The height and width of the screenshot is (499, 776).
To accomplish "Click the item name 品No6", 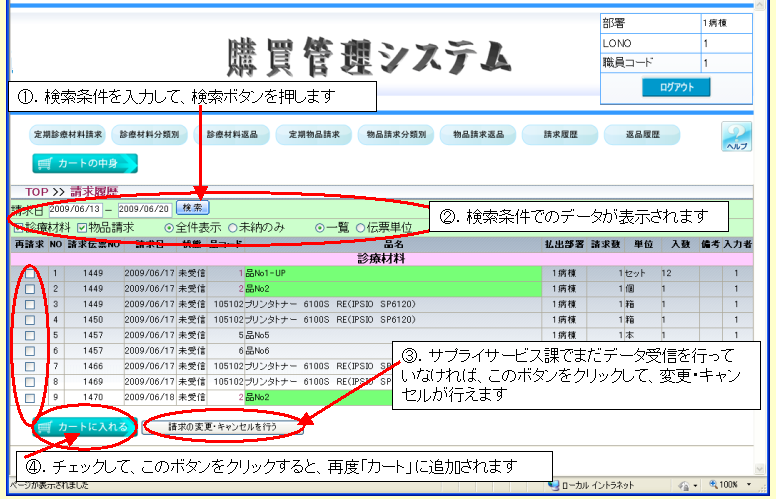I will tap(257, 351).
